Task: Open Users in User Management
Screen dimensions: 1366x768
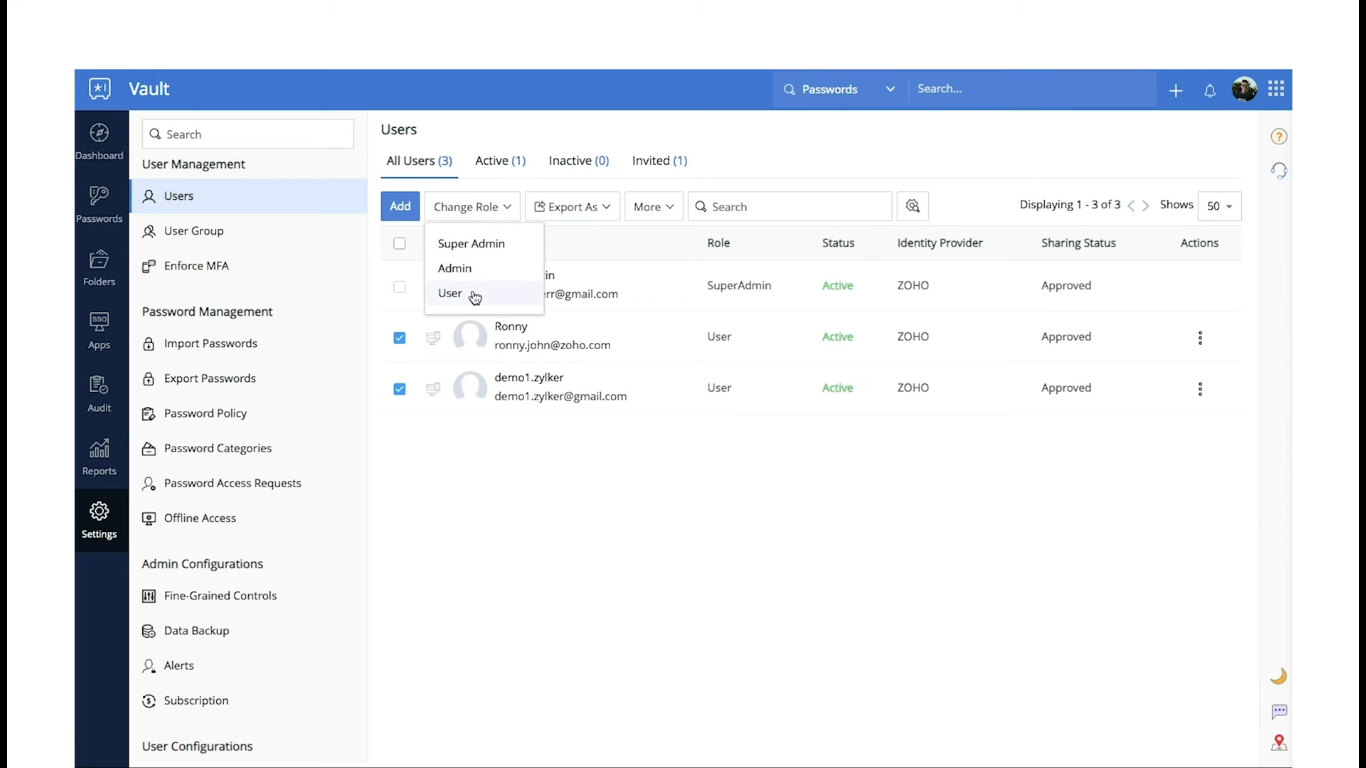Action: tap(249, 196)
